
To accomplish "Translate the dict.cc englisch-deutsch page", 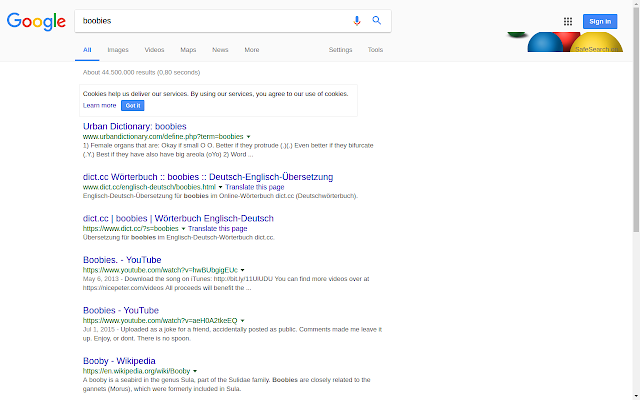I will pyautogui.click(x=255, y=187).
